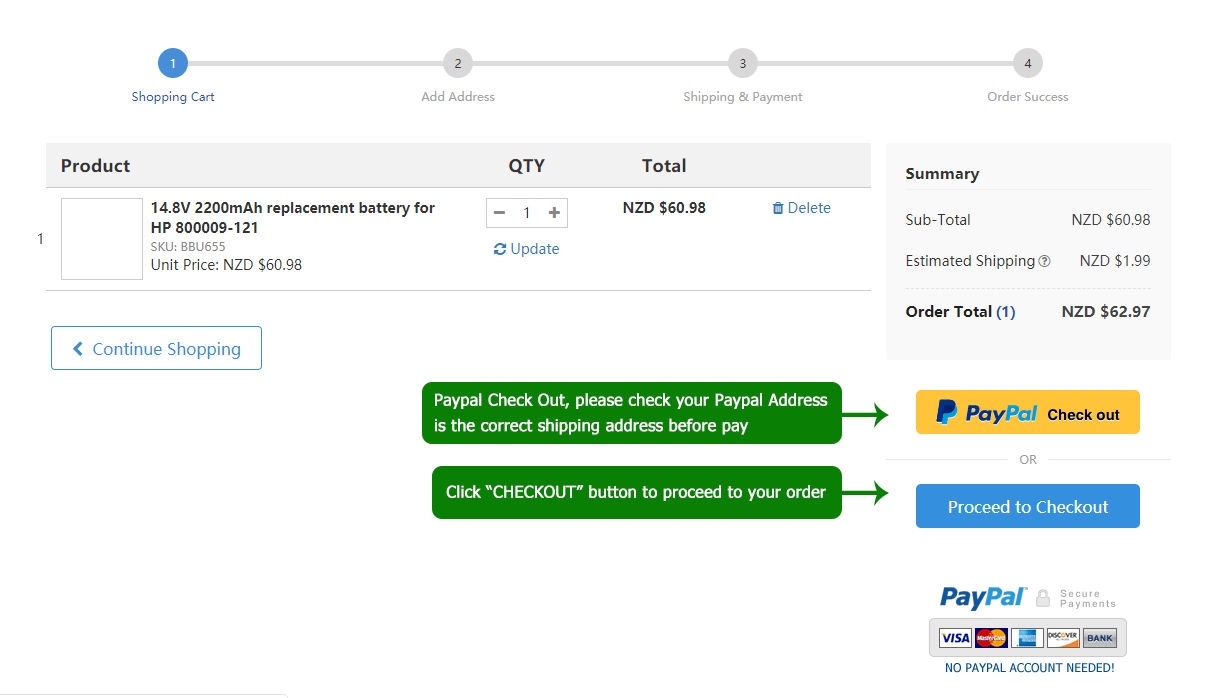Click the trash Delete icon
The height and width of the screenshot is (698, 1209).
[x=778, y=208]
